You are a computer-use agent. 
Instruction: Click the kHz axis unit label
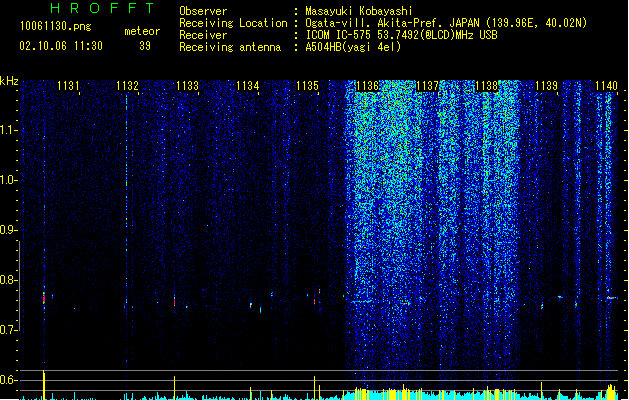tap(9, 81)
